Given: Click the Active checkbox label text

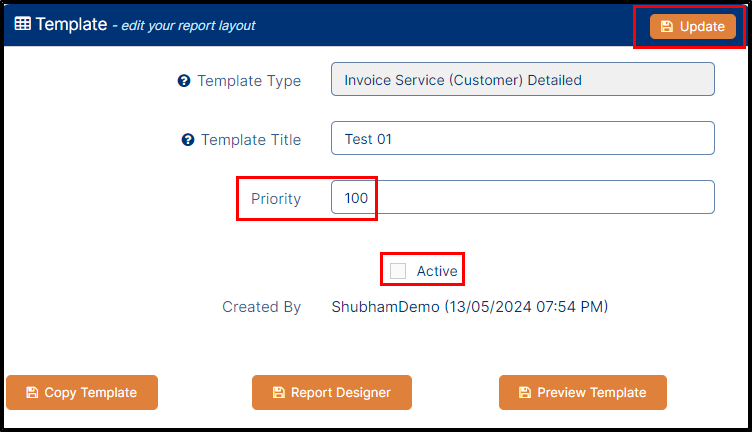Looking at the screenshot, I should [x=437, y=271].
